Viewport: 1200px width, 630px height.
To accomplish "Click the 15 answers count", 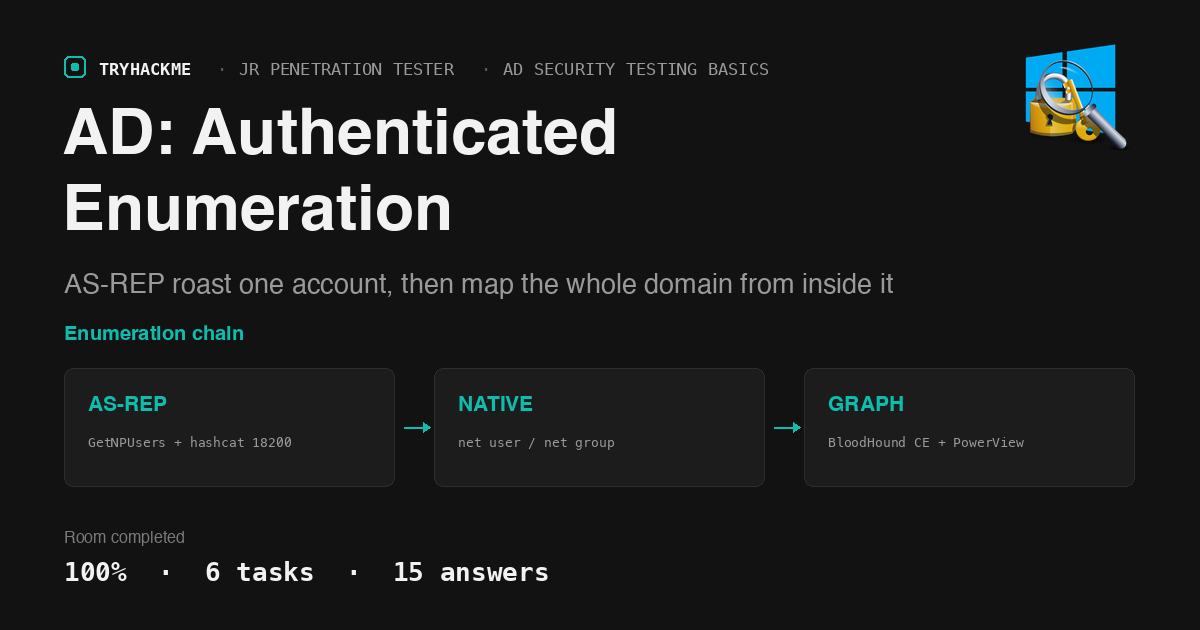I will tap(471, 572).
